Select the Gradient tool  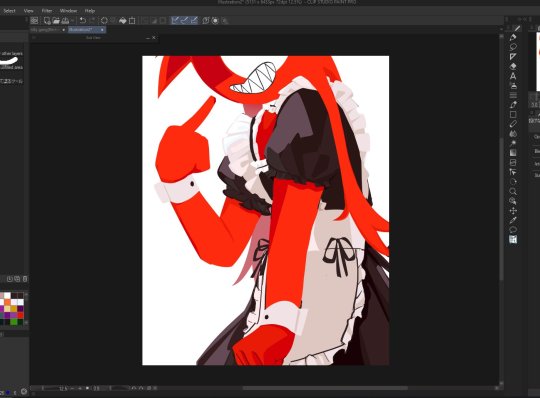513,153
